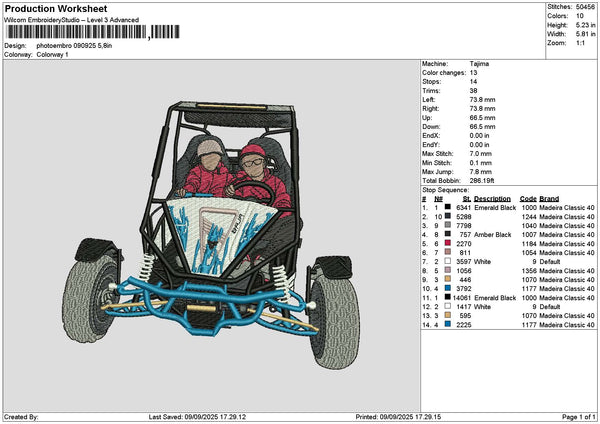Screen dimensions: 600x424
Task: Click the Brand column header
Action: (x=549, y=199)
